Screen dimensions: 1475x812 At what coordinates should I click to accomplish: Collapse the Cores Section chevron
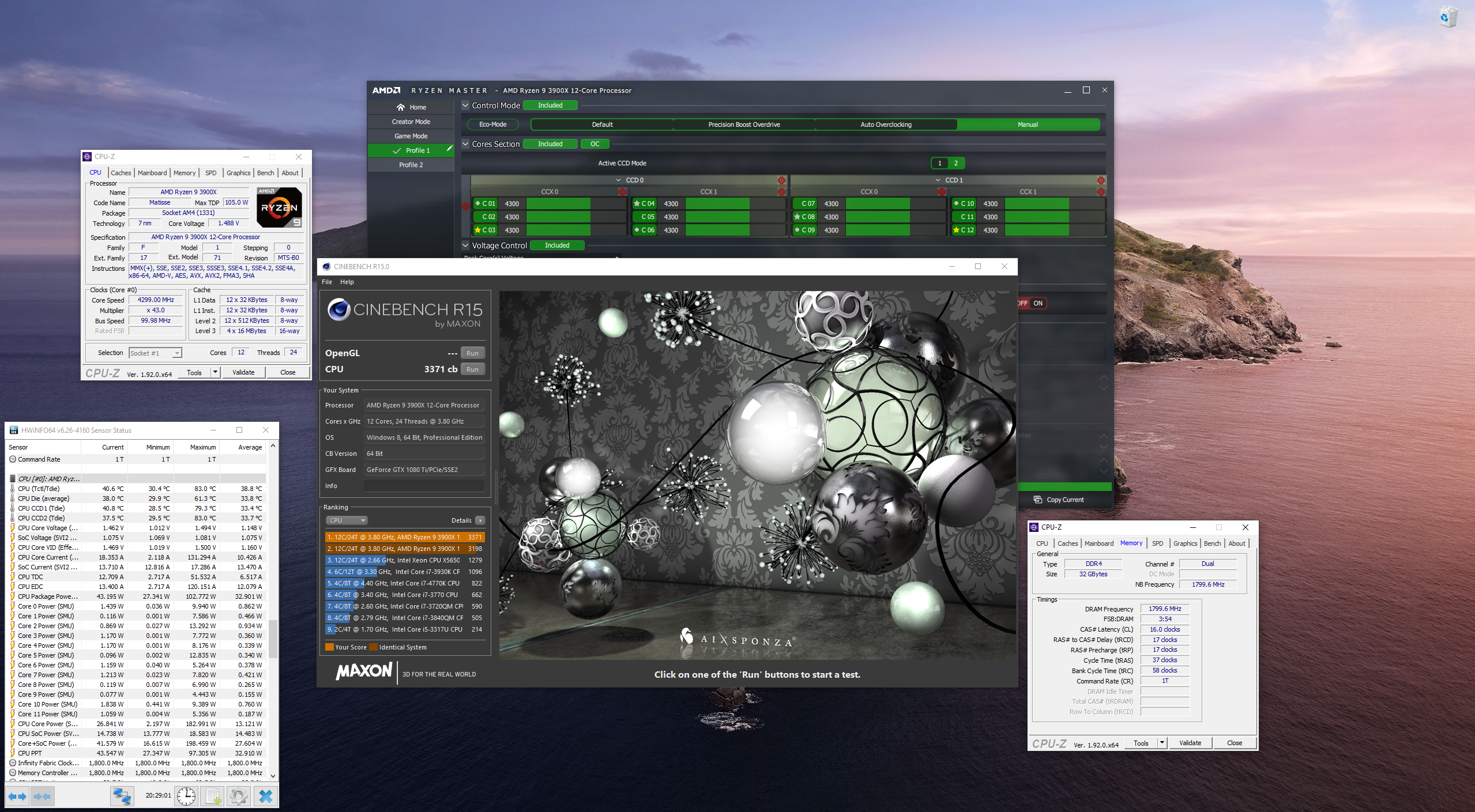[x=466, y=144]
